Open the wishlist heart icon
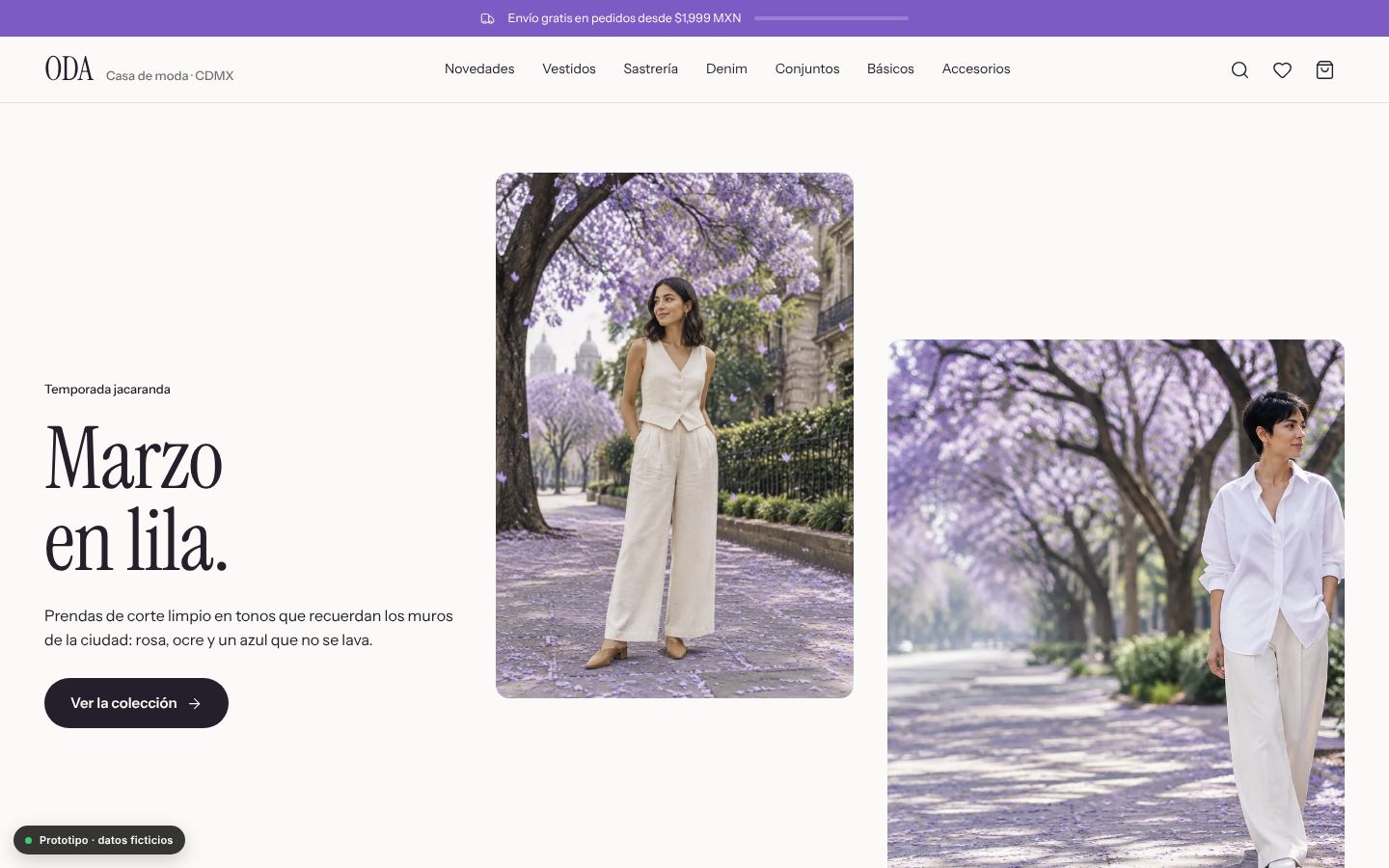Screen dimensions: 1389x868 (1282, 69)
